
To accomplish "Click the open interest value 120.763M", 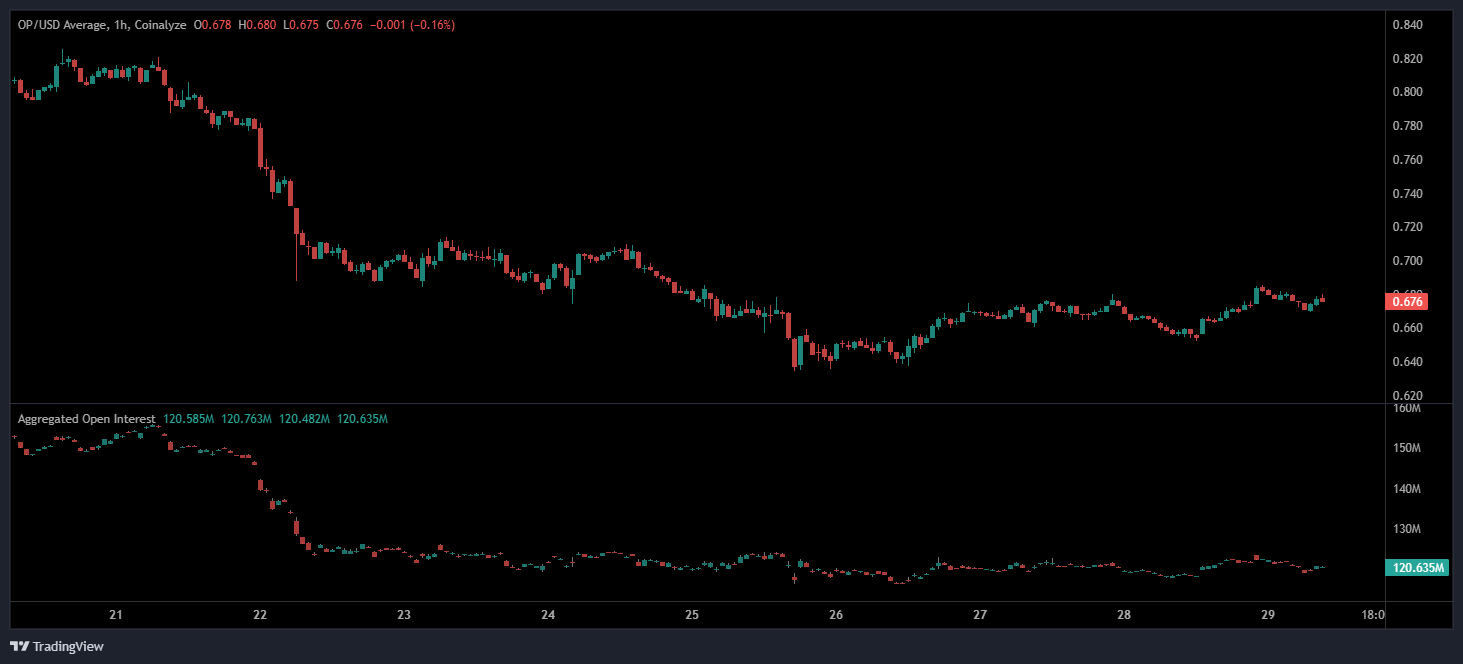I will (x=247, y=418).
